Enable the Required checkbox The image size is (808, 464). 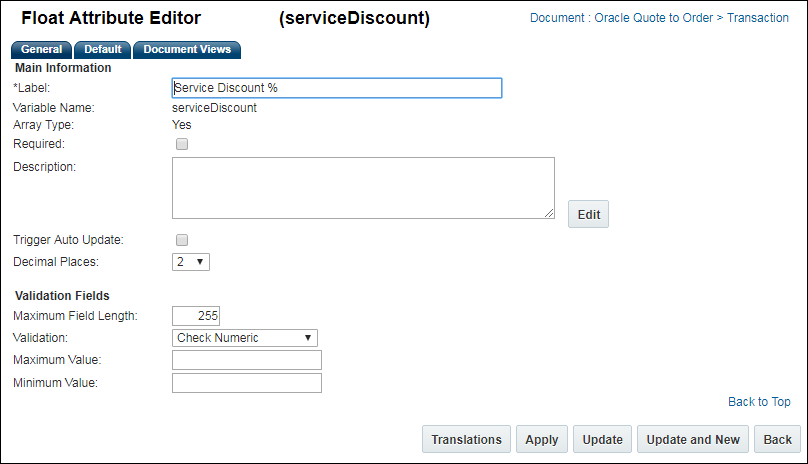pos(182,144)
